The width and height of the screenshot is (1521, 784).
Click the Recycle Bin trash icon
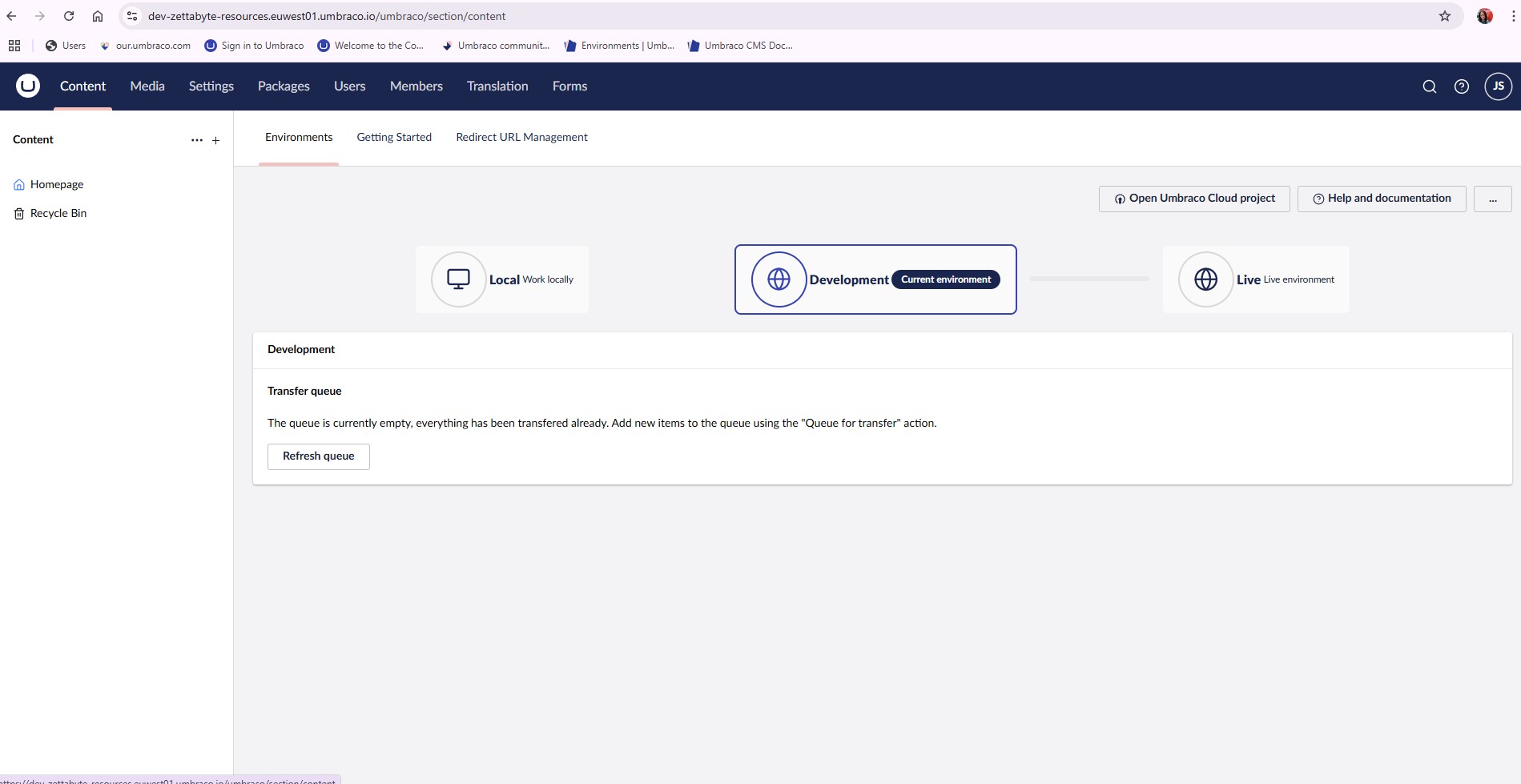[19, 214]
